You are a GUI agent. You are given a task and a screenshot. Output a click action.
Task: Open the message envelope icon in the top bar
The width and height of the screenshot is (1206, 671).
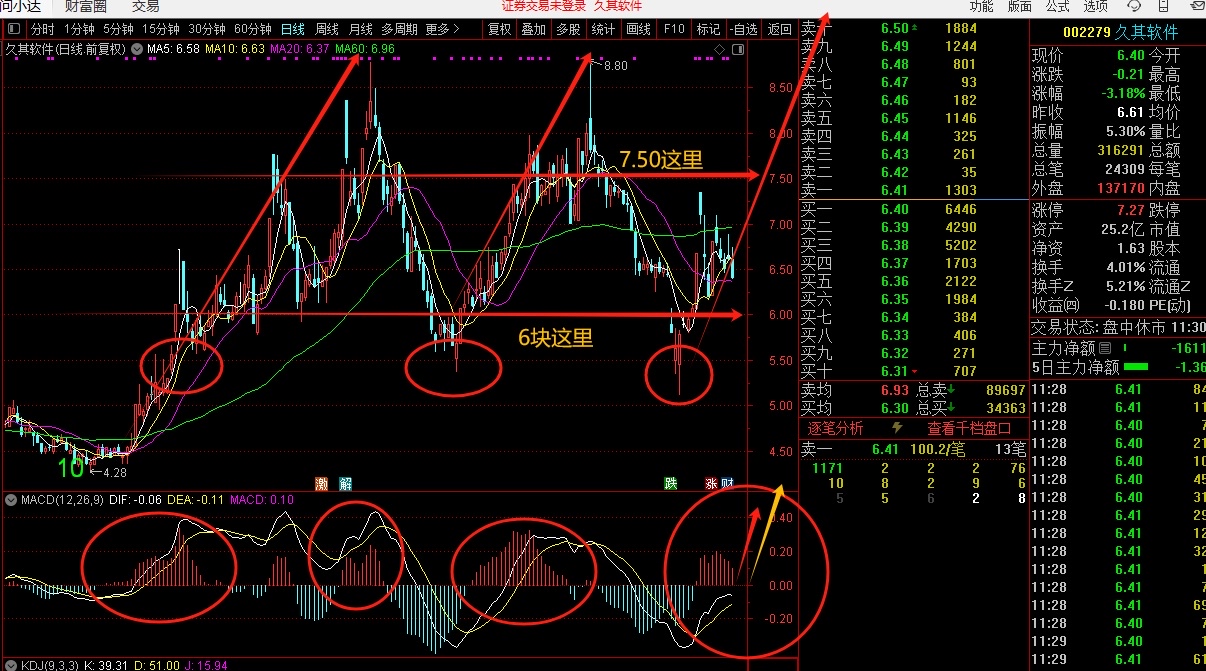point(1196,6)
